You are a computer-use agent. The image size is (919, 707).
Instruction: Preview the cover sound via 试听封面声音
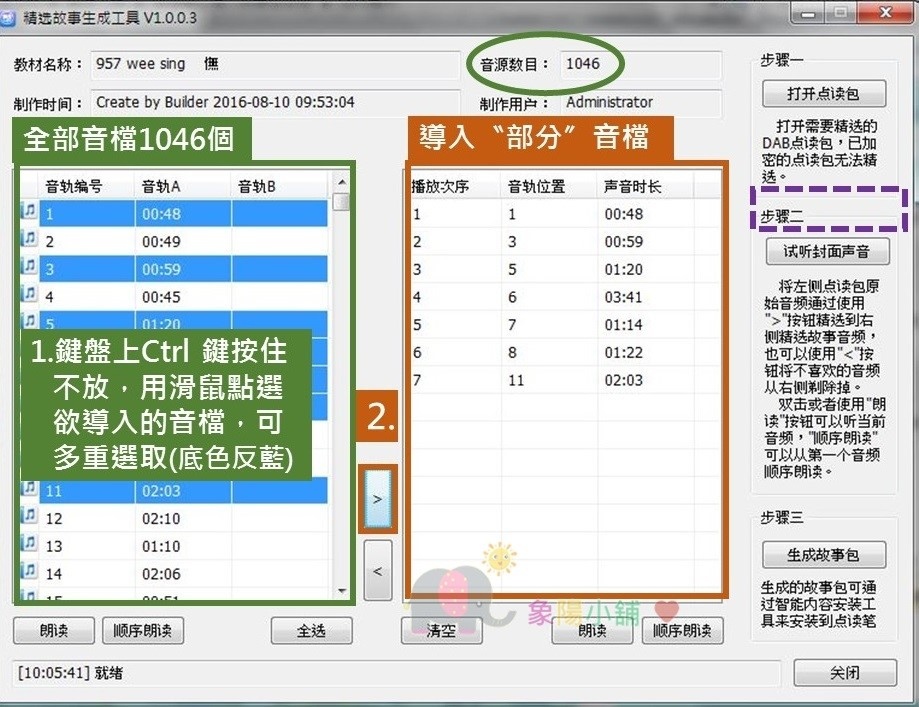coord(827,251)
